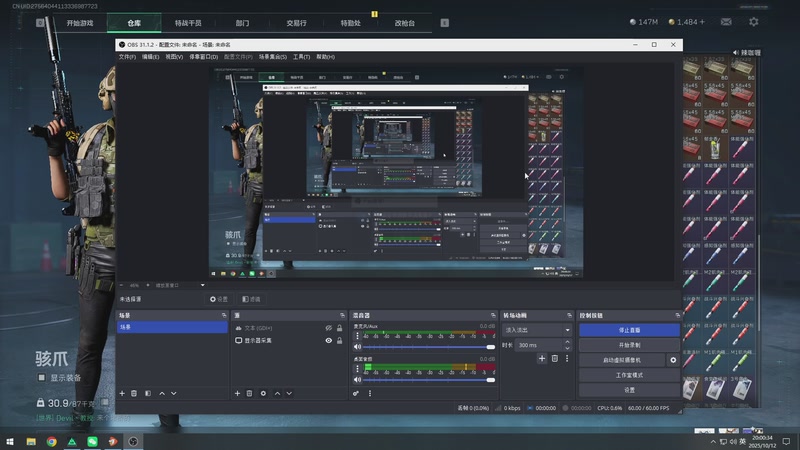This screenshot has width=800, height=450.
Task: Click 停止直播 button
Action: pyautogui.click(x=629, y=330)
